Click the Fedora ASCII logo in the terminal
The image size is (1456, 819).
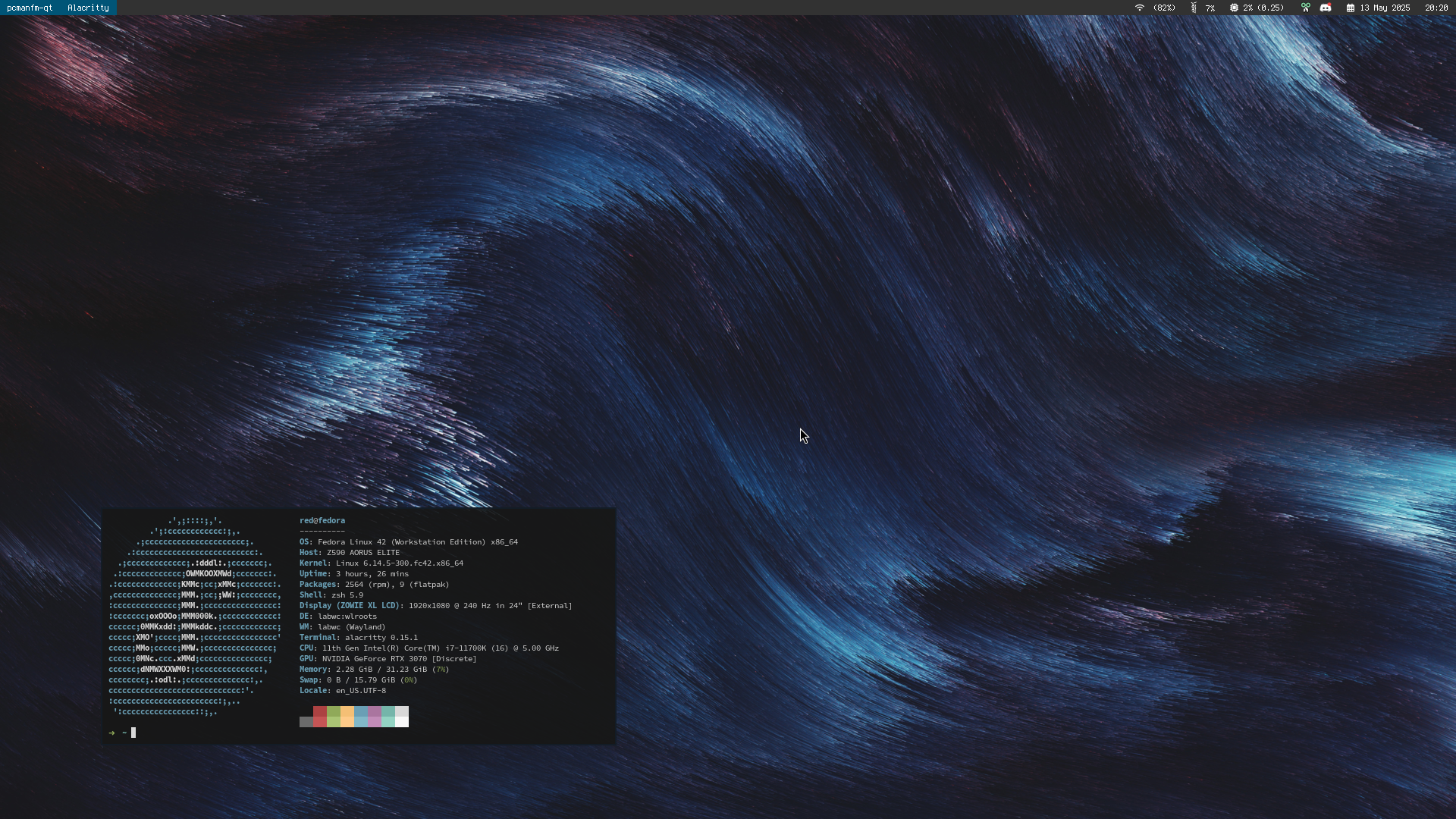[x=194, y=616]
